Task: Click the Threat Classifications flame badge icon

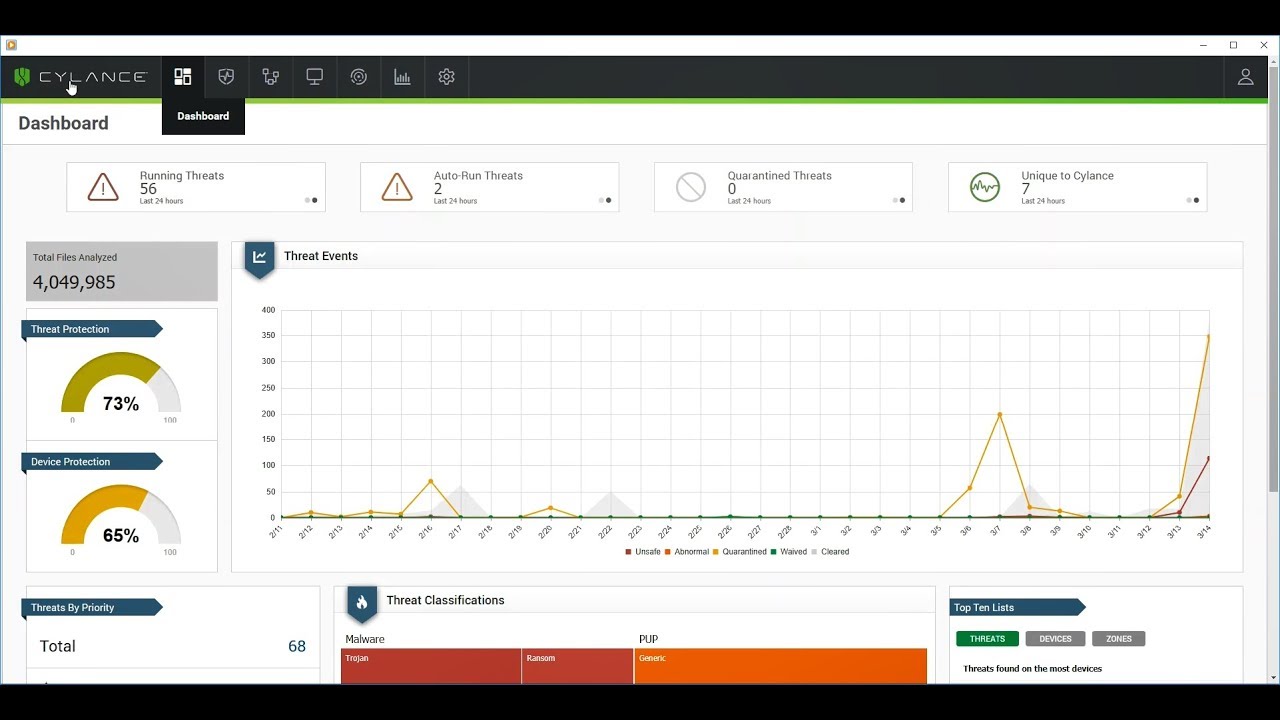Action: click(x=362, y=603)
